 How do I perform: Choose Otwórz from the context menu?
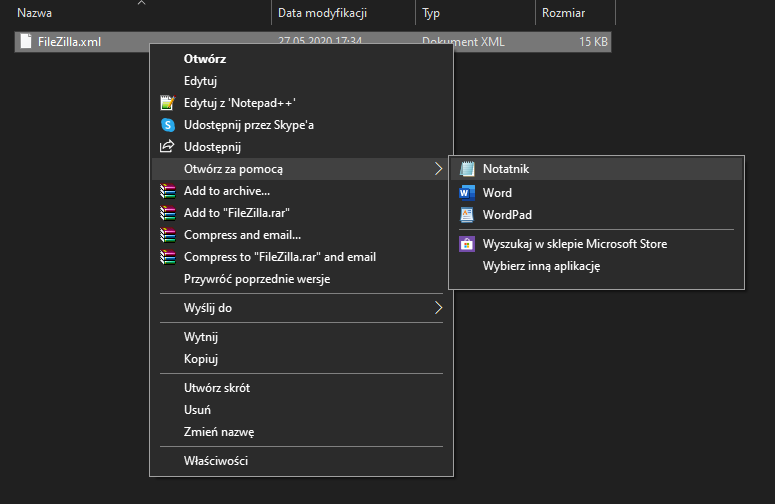(301, 59)
